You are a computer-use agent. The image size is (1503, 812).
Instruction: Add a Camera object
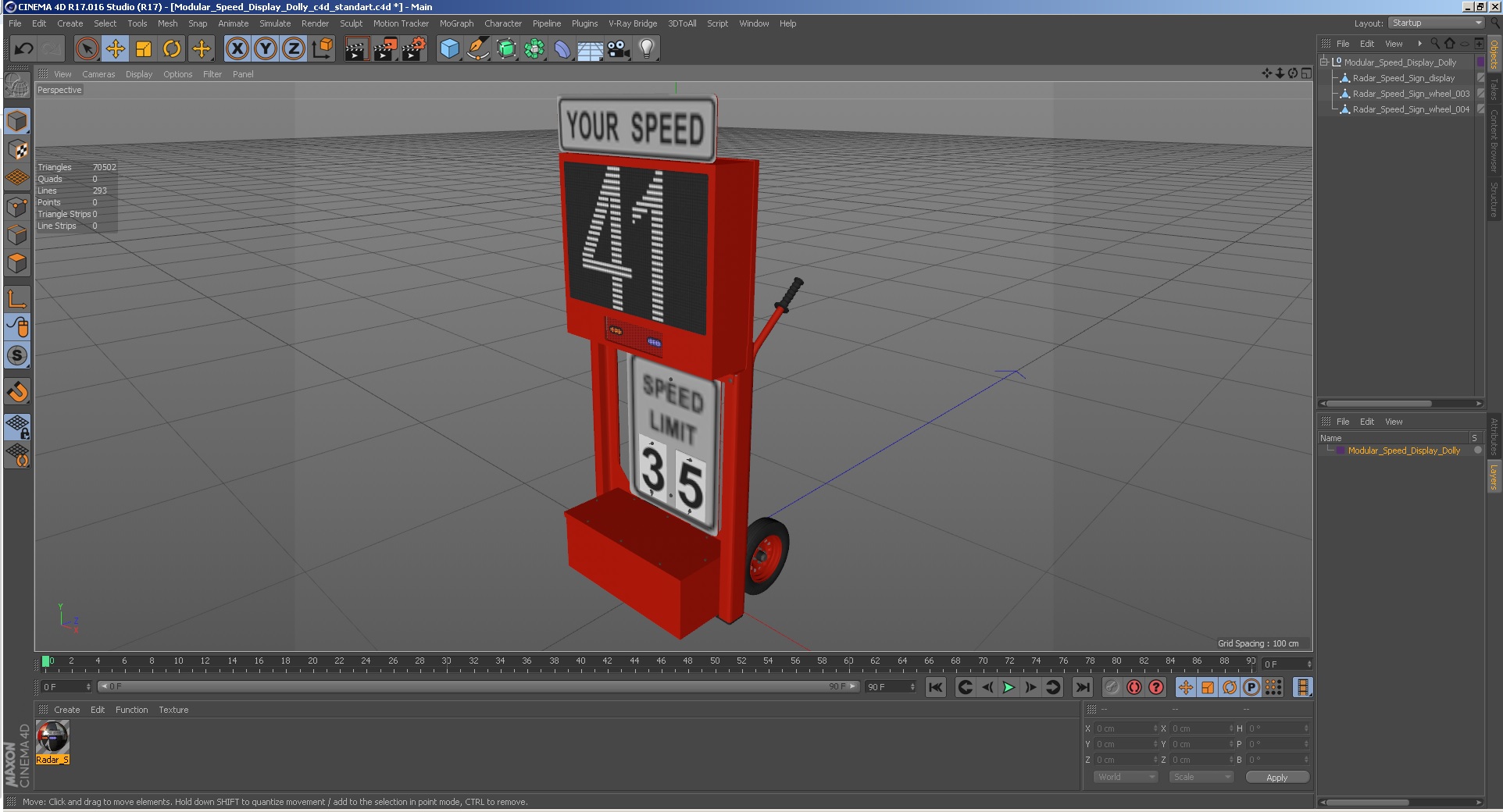pyautogui.click(x=619, y=49)
